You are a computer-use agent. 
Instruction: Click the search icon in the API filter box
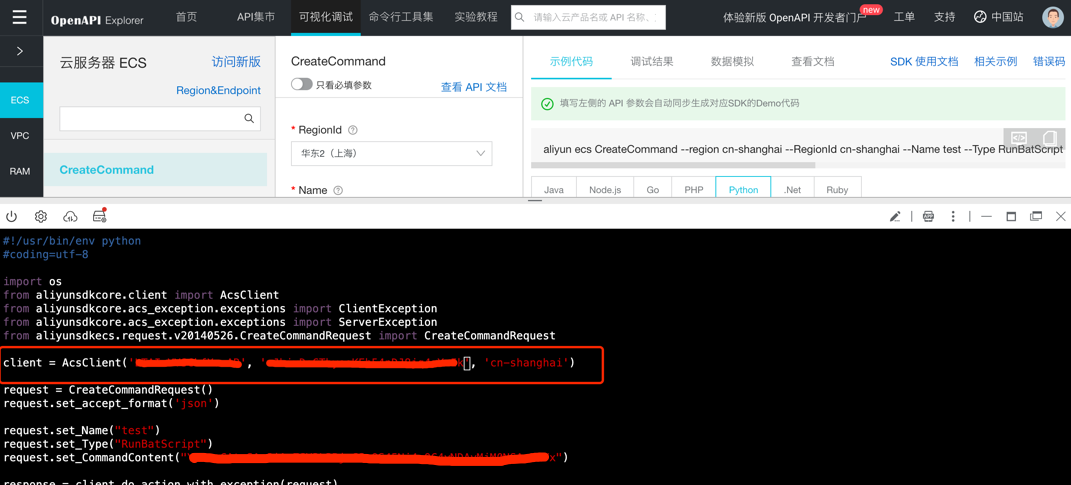pos(249,119)
